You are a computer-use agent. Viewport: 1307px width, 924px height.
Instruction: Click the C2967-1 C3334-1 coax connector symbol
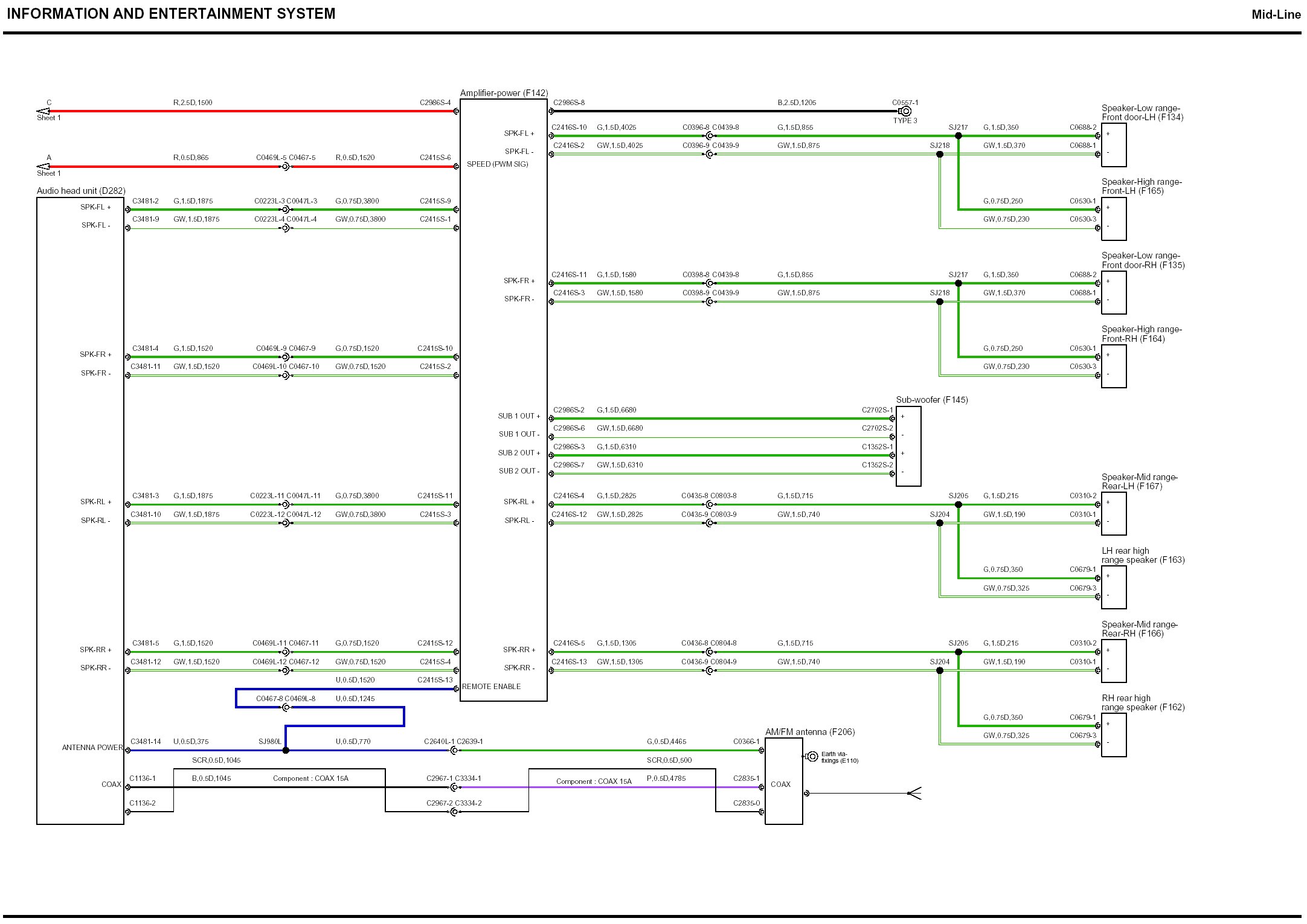[454, 788]
